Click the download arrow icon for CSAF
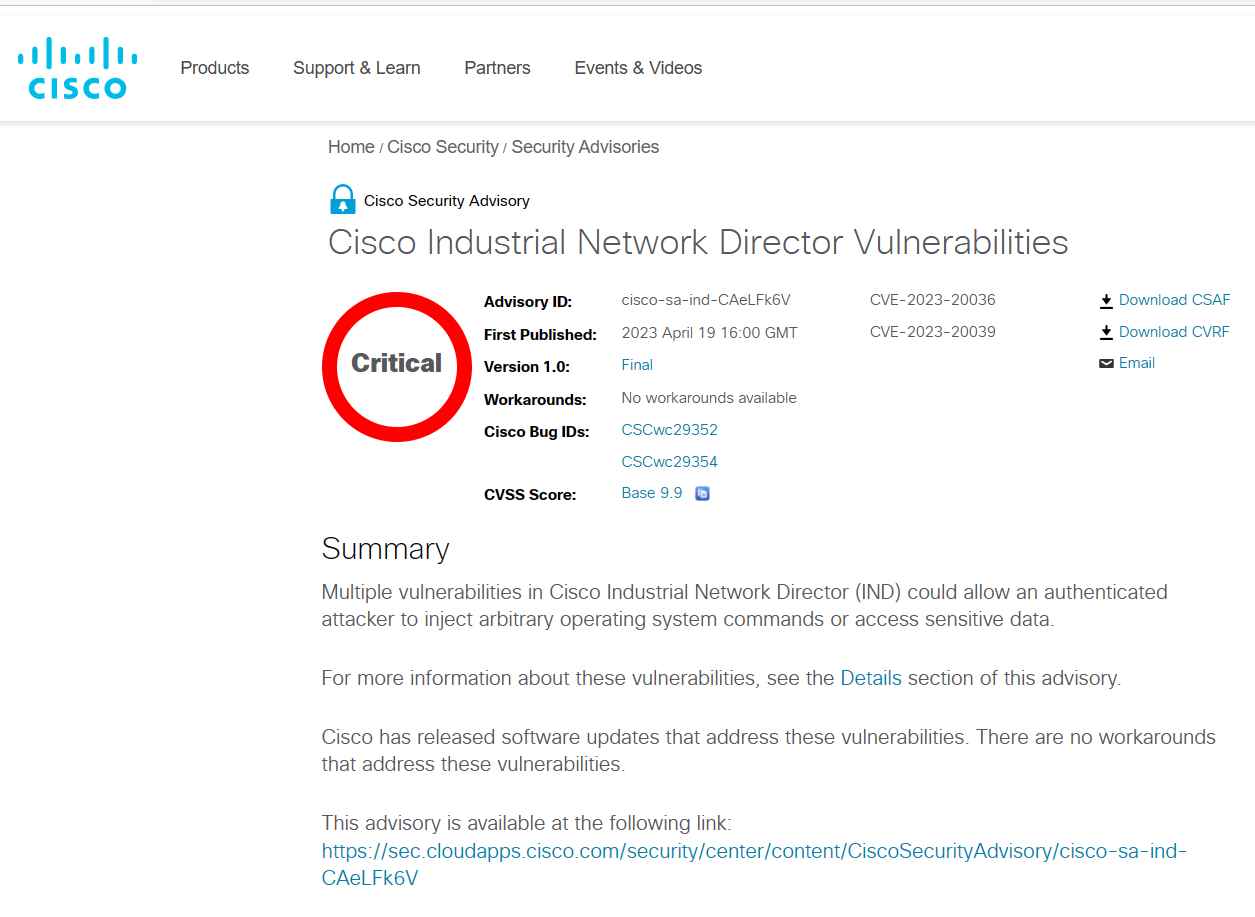 1106,300
